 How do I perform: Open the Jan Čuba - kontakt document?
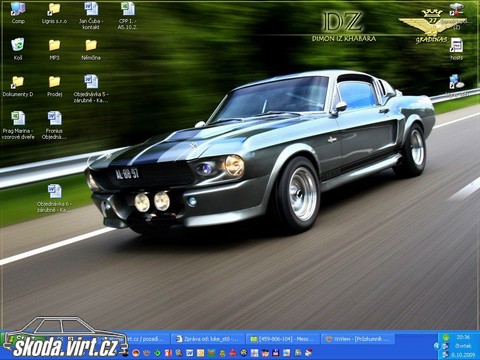click(x=91, y=16)
